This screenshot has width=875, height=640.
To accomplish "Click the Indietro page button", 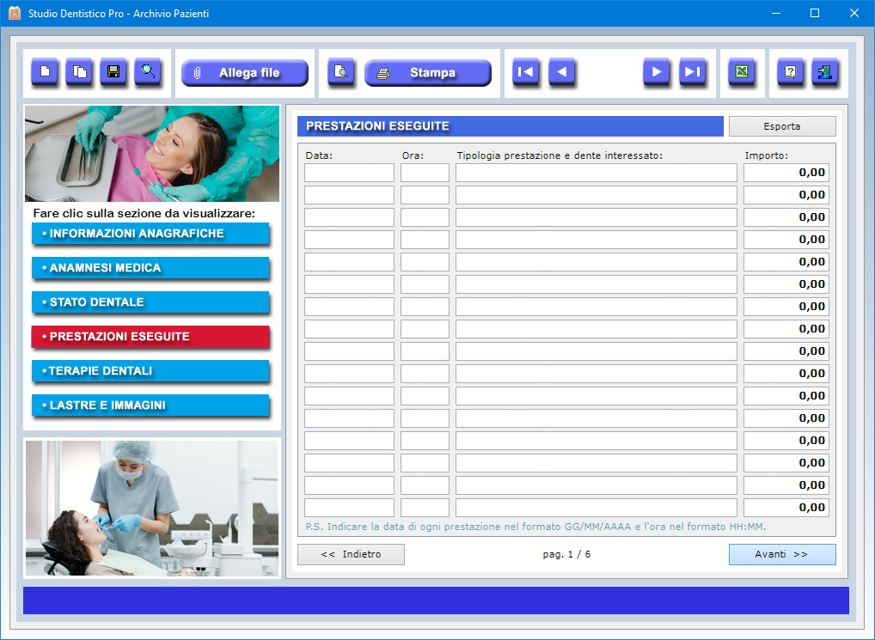I will (351, 555).
